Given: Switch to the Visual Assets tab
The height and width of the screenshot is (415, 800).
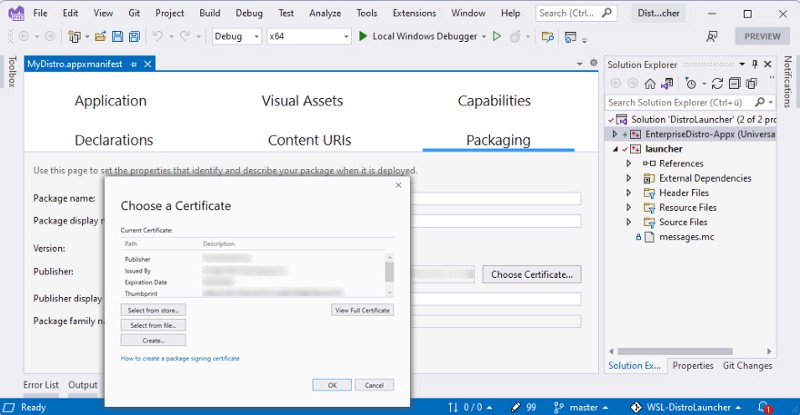Looking at the screenshot, I should [x=302, y=101].
